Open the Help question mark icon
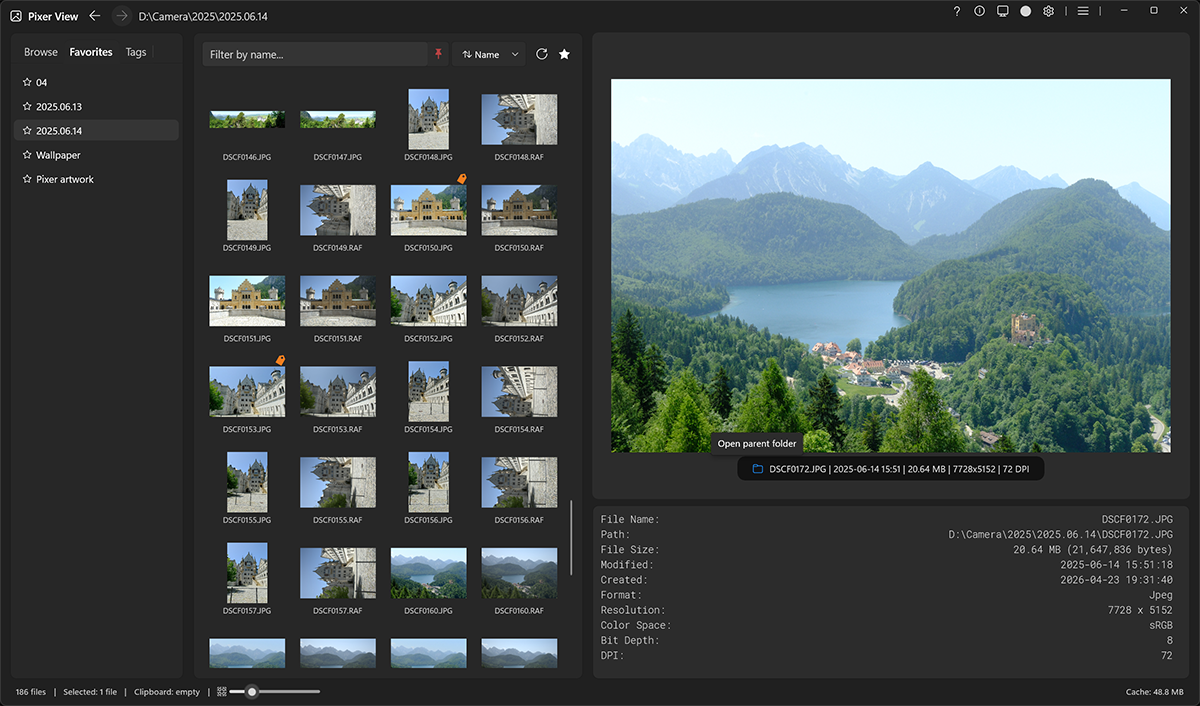This screenshot has height=706, width=1200. (x=956, y=11)
